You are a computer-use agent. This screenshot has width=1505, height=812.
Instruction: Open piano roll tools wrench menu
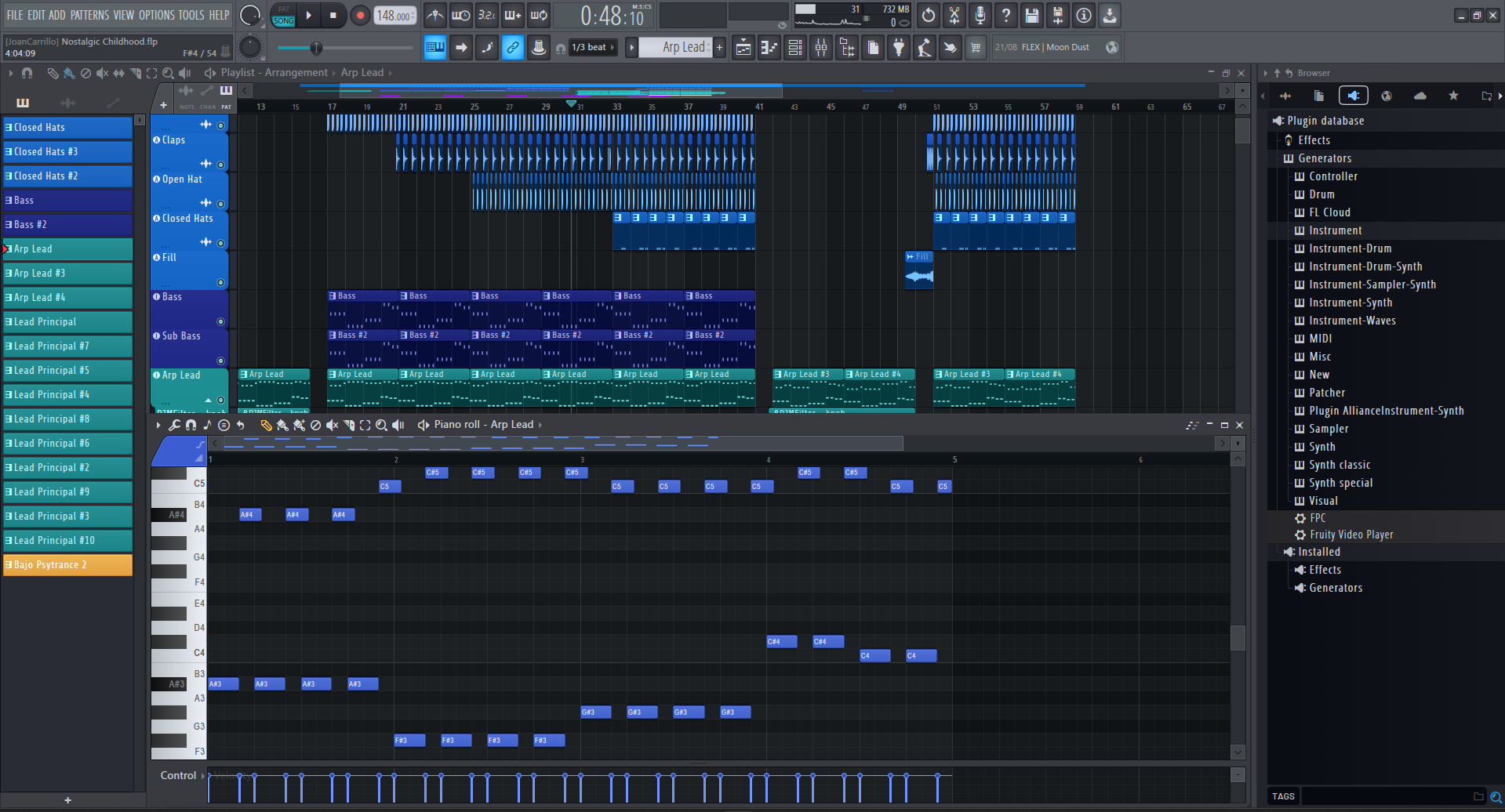coord(174,425)
